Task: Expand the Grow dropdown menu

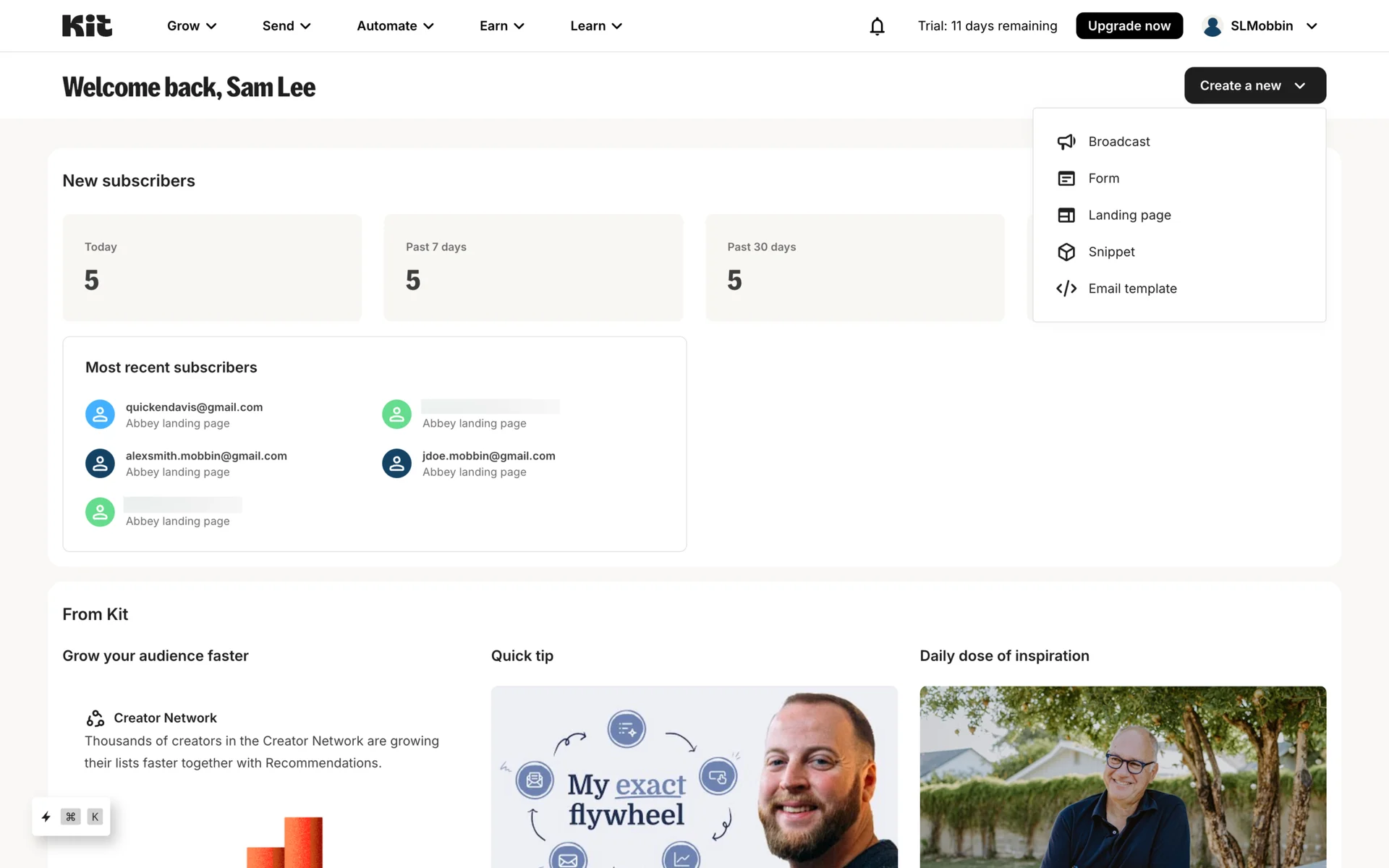Action: (x=192, y=26)
